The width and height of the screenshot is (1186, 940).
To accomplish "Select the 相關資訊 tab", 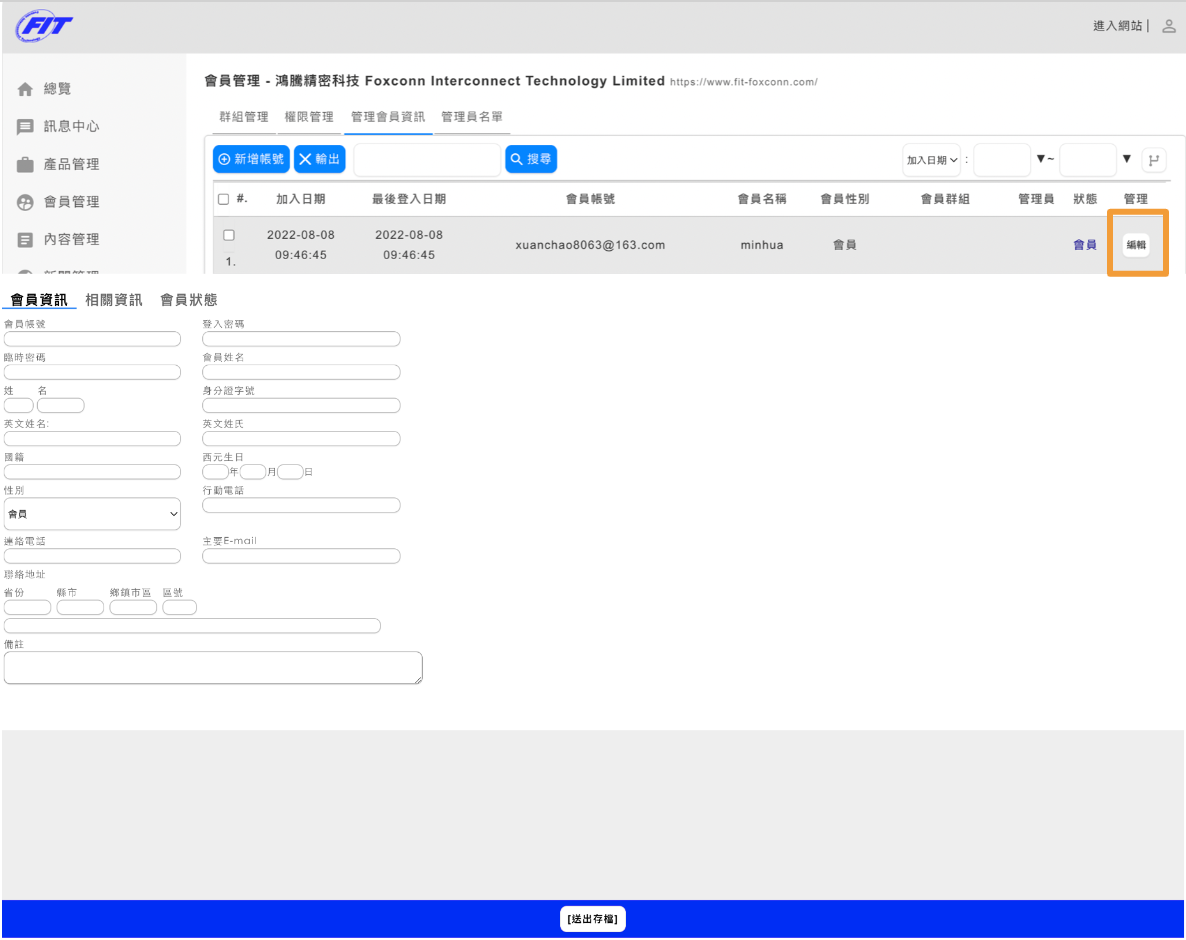I will click(x=113, y=300).
